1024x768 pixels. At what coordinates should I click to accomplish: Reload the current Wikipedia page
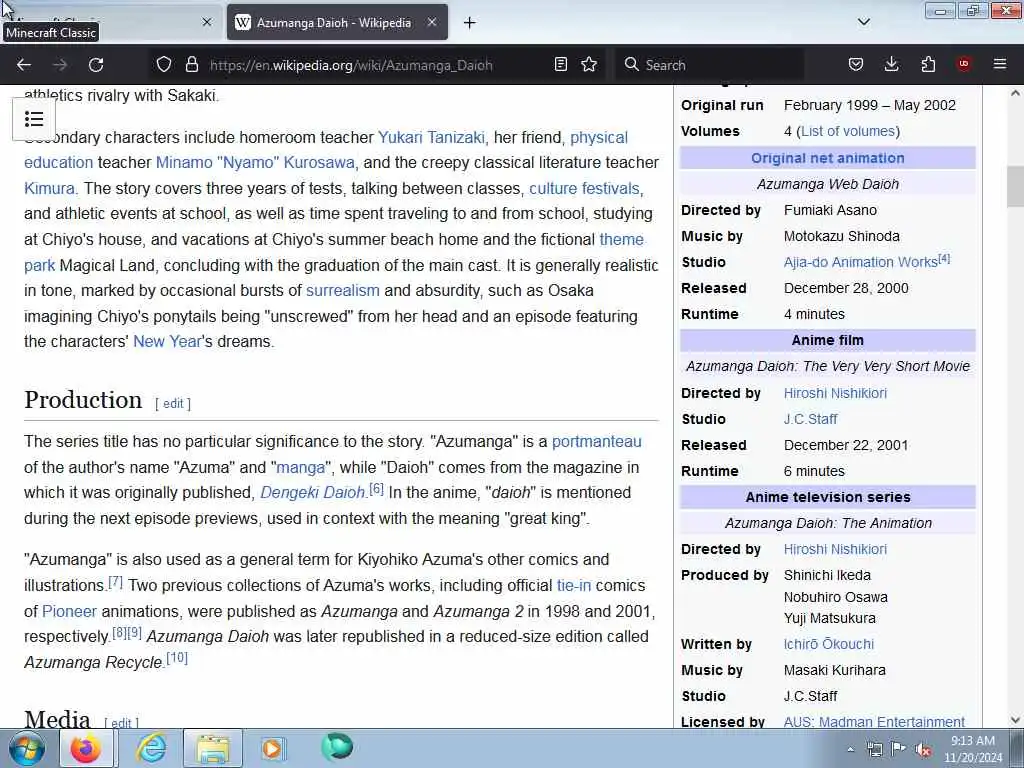(x=96, y=65)
